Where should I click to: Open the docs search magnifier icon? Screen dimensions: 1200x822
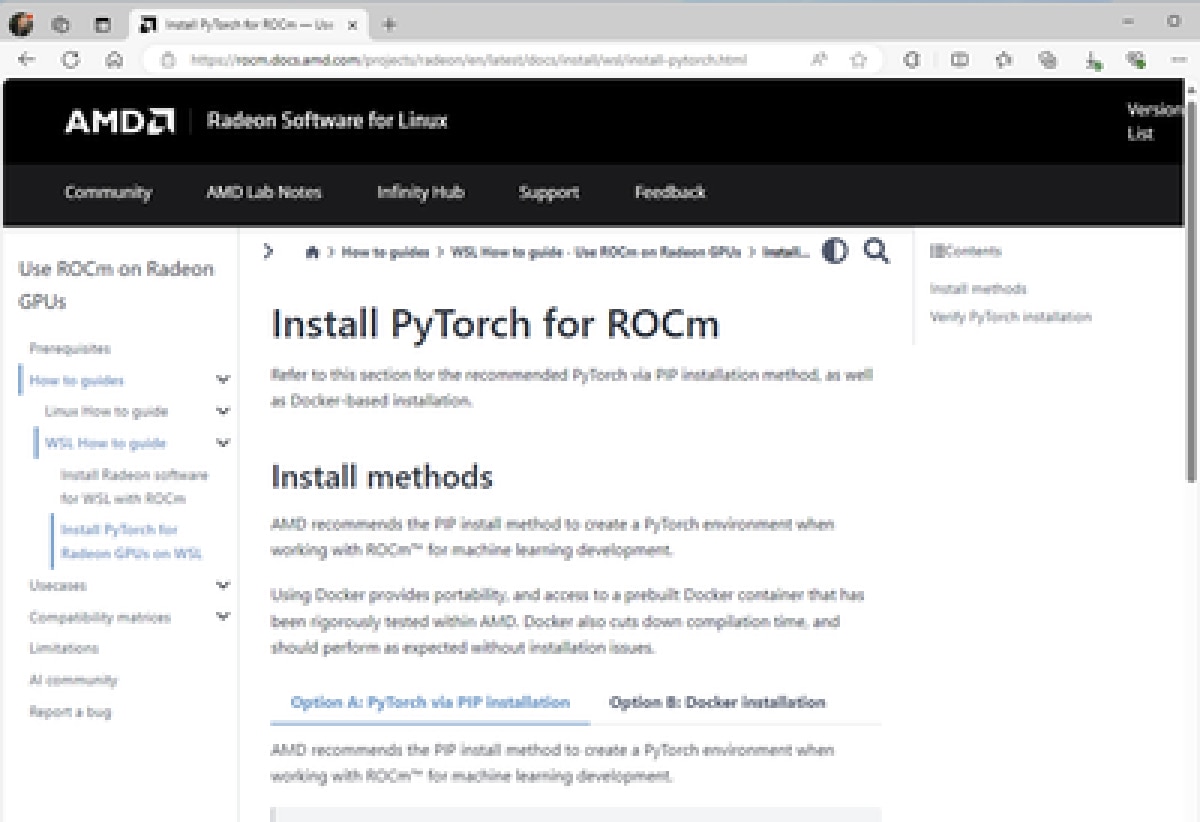tap(876, 251)
